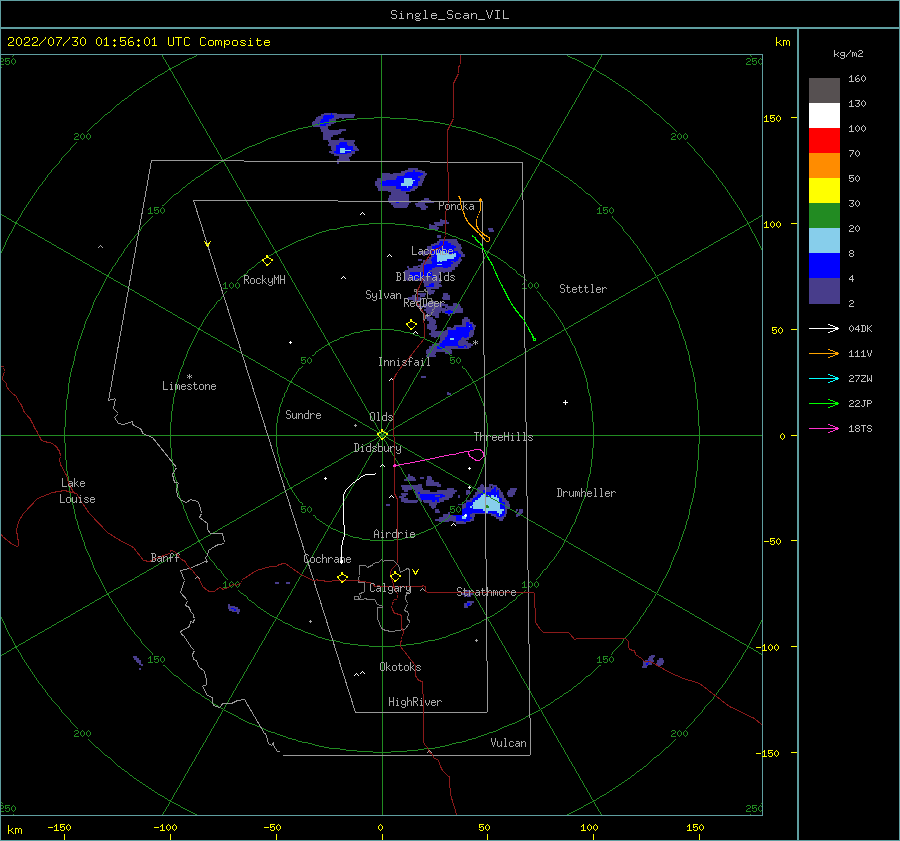Select the Vulcan label

[508, 743]
